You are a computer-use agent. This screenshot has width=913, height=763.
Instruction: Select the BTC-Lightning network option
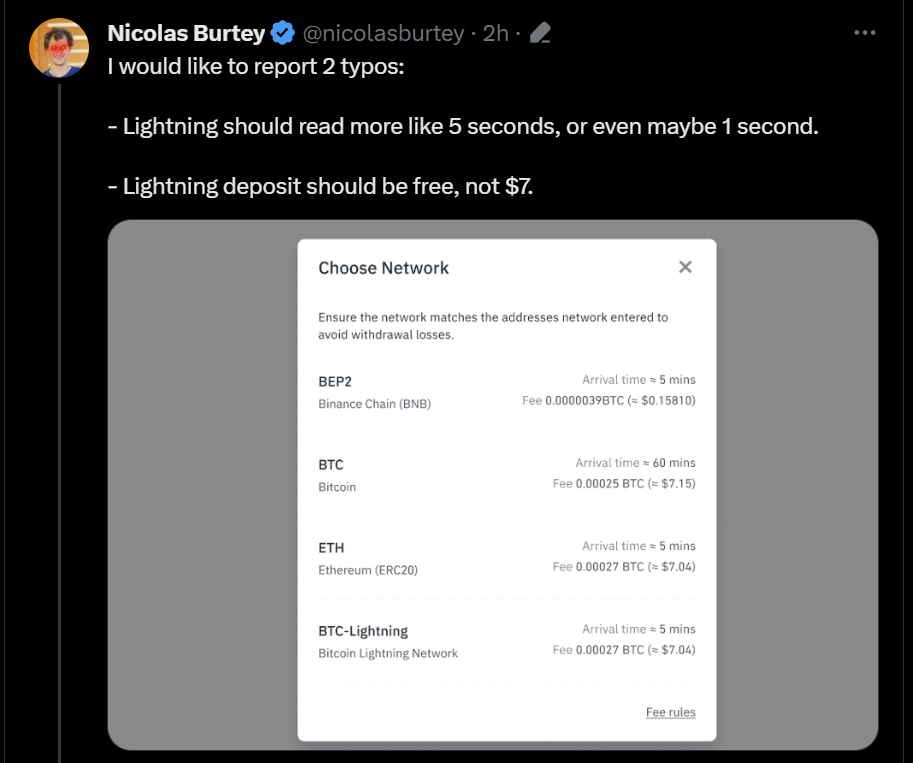pyautogui.click(x=506, y=641)
